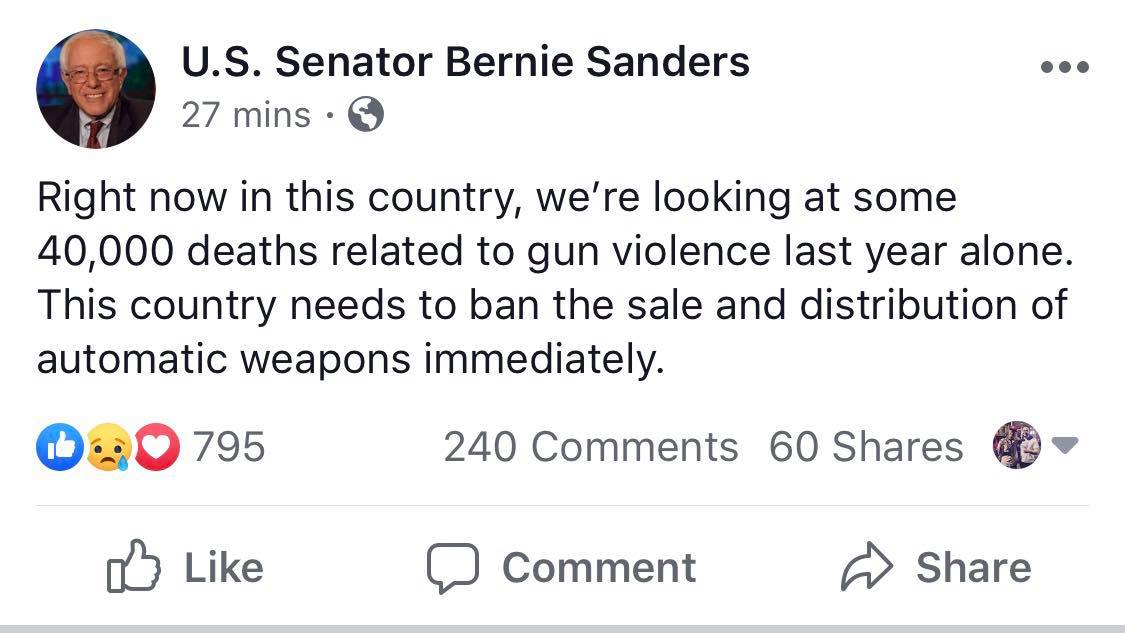Image resolution: width=1125 pixels, height=633 pixels.
Task: Click the red heart reaction icon
Action: [x=160, y=446]
